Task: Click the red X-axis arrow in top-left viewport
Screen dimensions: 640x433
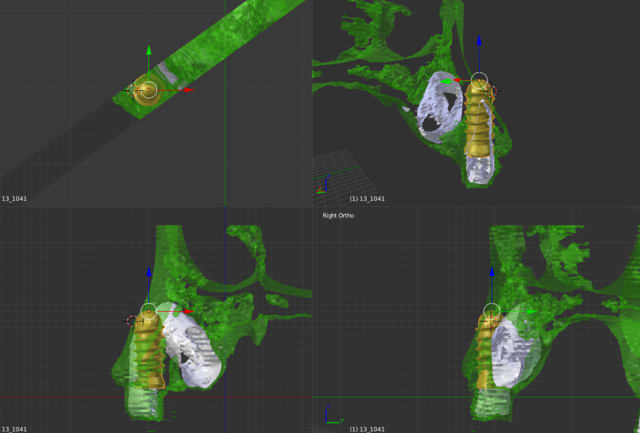Action: (187, 90)
